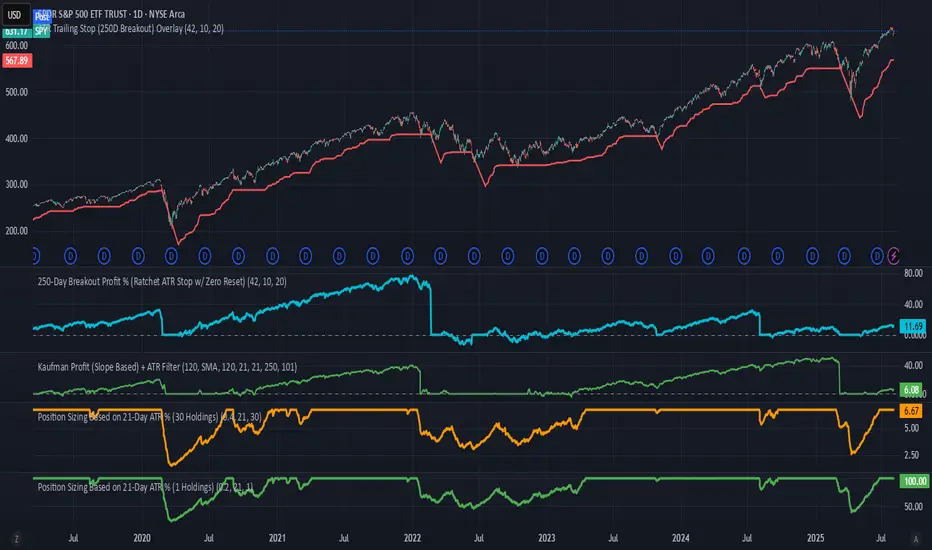
Task: Click the green SPY symbol price tag
Action: (41, 31)
